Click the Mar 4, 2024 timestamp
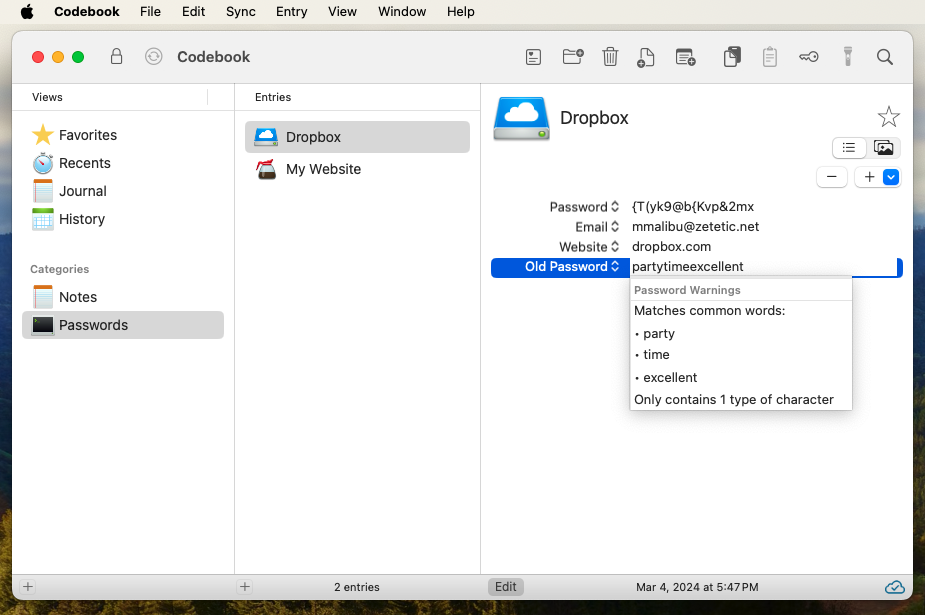Screen dimensions: 925x615 point(697,587)
